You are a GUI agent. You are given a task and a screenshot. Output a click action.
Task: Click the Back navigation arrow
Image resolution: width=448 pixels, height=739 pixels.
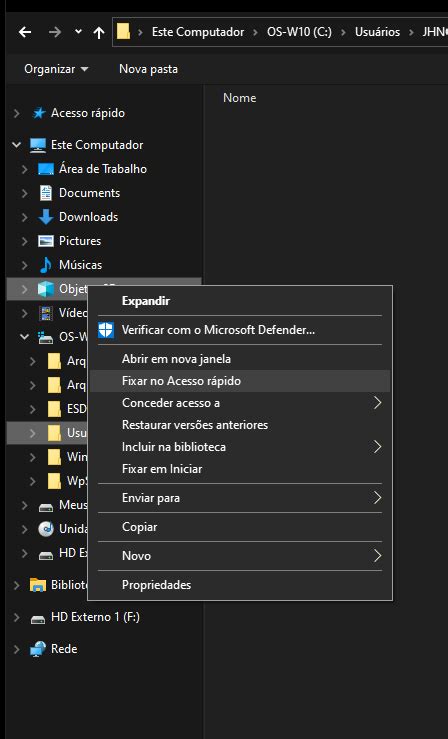click(25, 32)
